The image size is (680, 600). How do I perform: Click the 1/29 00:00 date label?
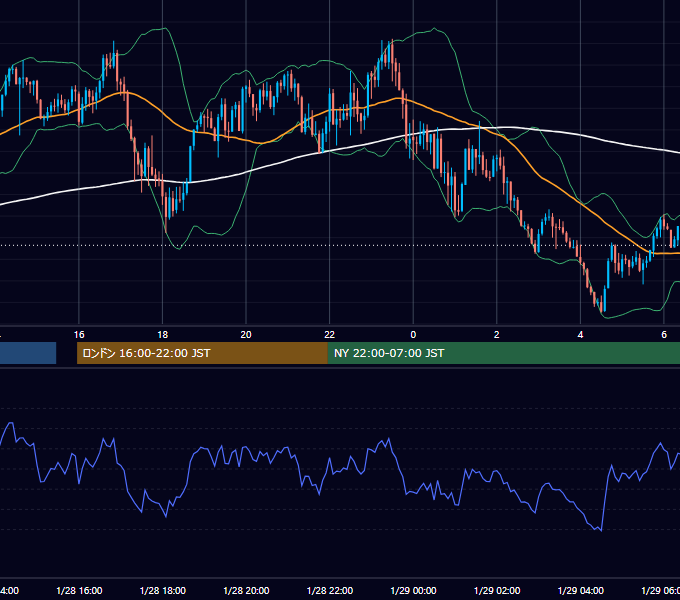[413, 590]
